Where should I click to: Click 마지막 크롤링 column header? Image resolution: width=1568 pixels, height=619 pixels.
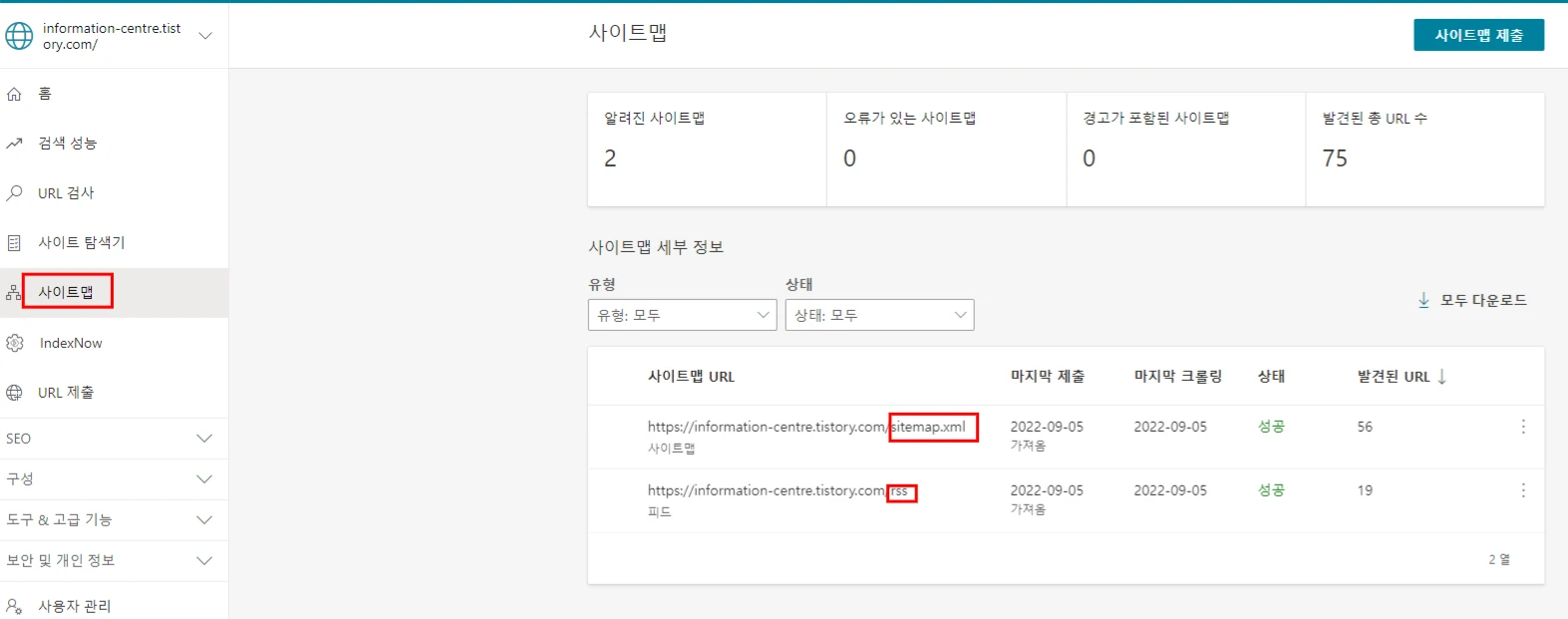pyautogui.click(x=1178, y=377)
